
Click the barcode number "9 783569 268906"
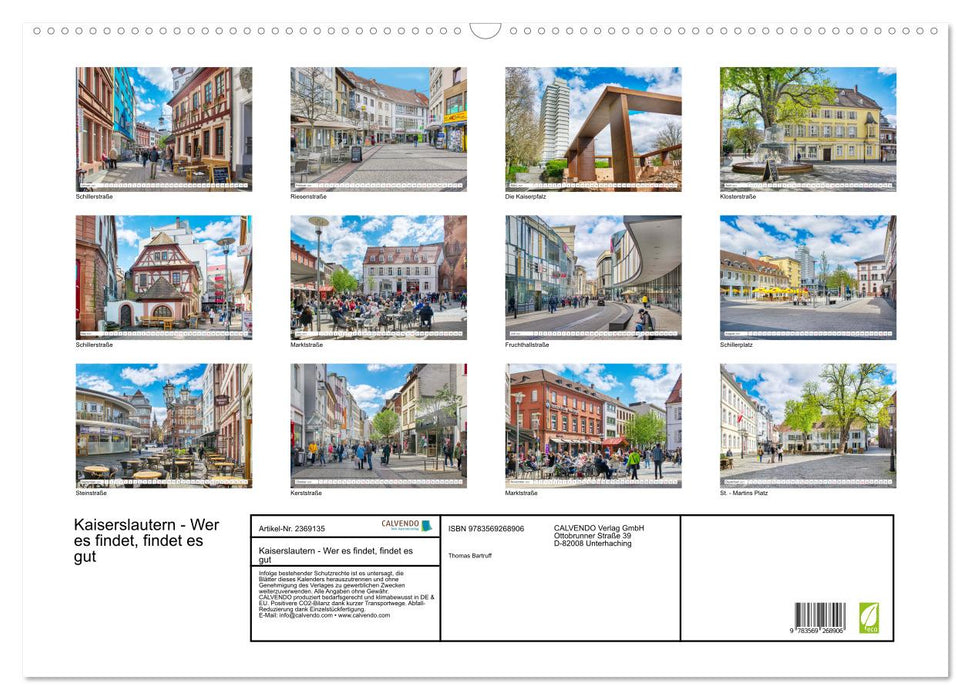pyautogui.click(x=816, y=631)
